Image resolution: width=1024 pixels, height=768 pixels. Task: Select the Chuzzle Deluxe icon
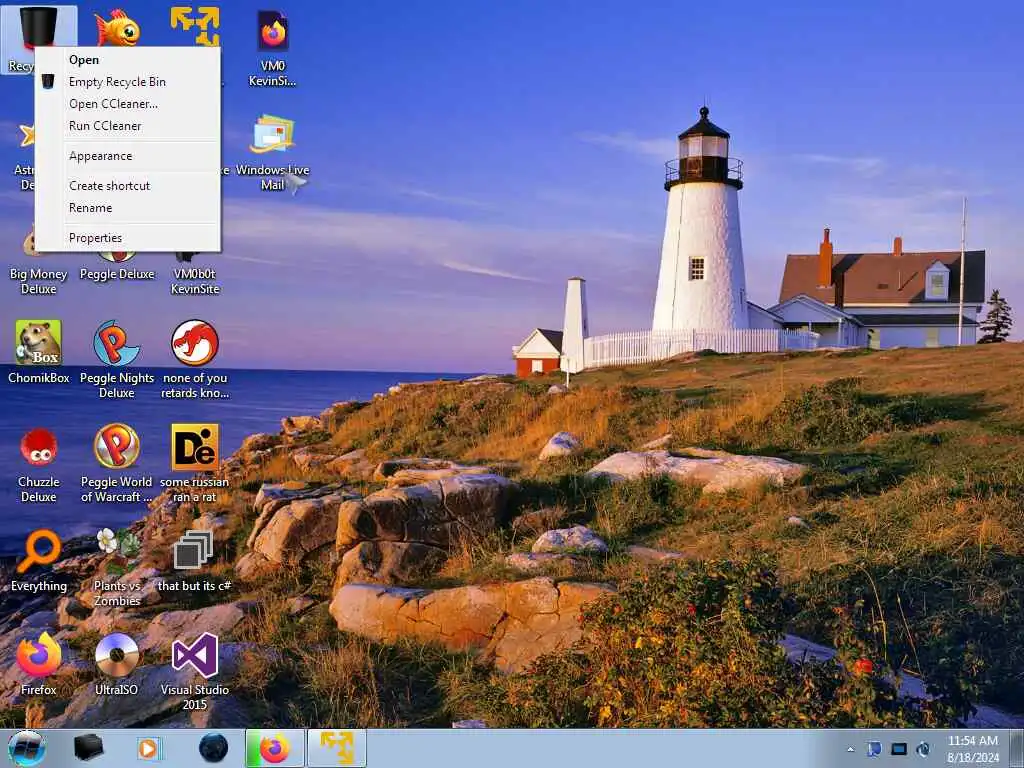tap(39, 463)
